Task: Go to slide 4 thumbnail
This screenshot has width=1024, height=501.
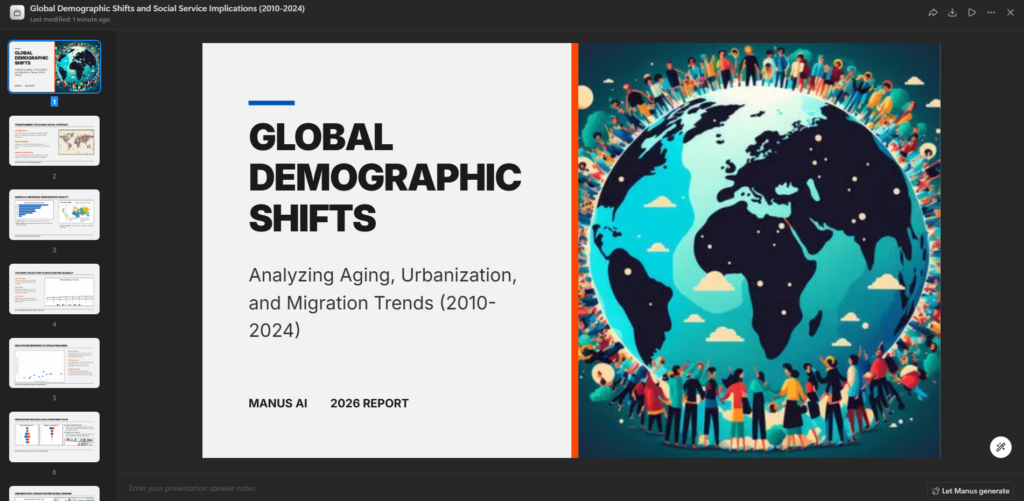Action: pos(55,288)
